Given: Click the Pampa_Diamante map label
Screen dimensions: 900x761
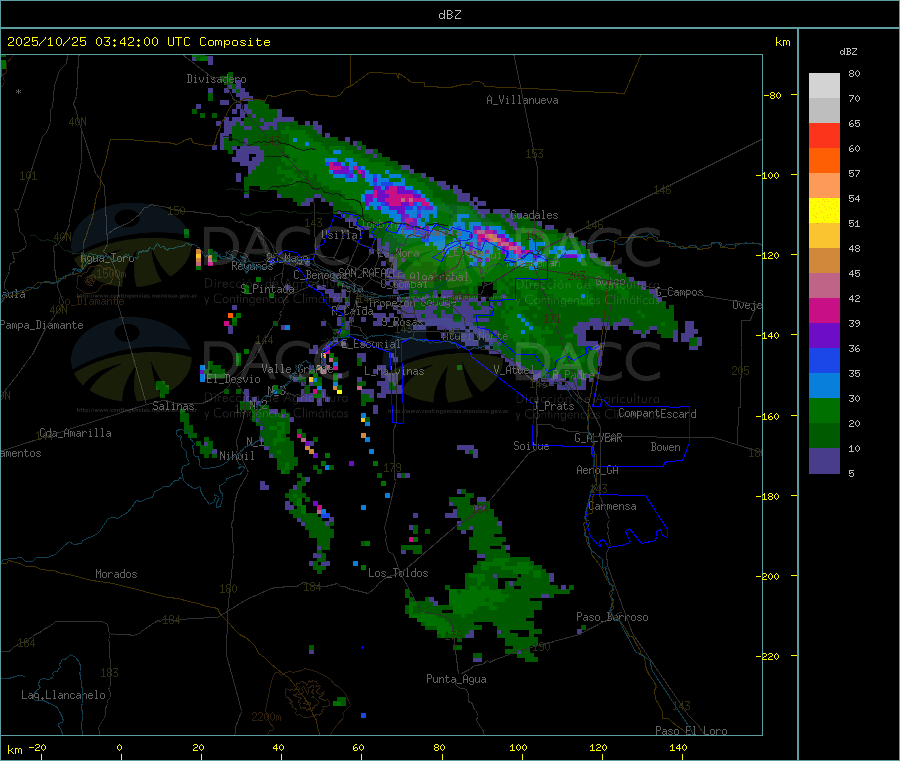Looking at the screenshot, I should point(42,325).
